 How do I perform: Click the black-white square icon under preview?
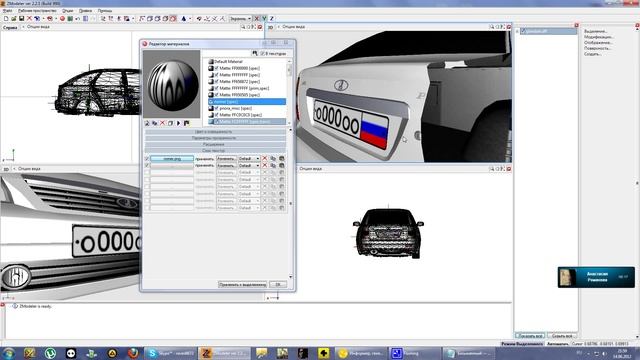click(x=187, y=123)
